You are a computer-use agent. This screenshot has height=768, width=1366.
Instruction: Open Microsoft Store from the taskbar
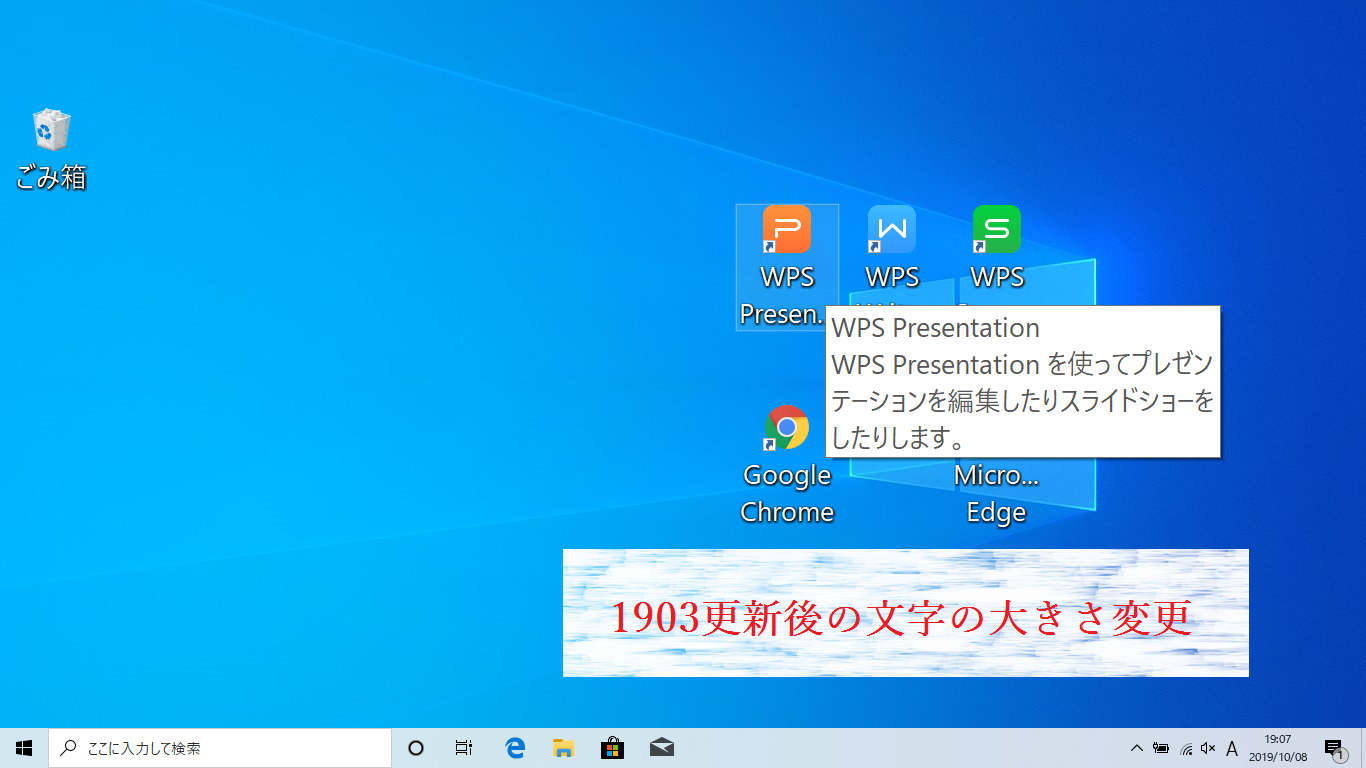612,748
